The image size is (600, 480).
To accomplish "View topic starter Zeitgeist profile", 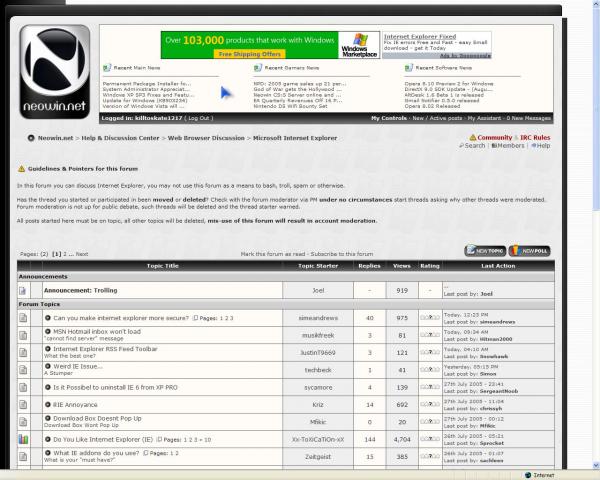I will (x=318, y=457).
